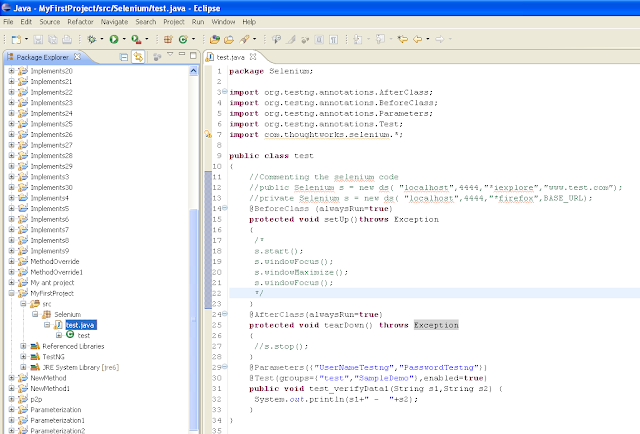This screenshot has height=434, width=640.
Task: Click the Package Explorer vertical scrollbar thumb
Action: coord(193,318)
